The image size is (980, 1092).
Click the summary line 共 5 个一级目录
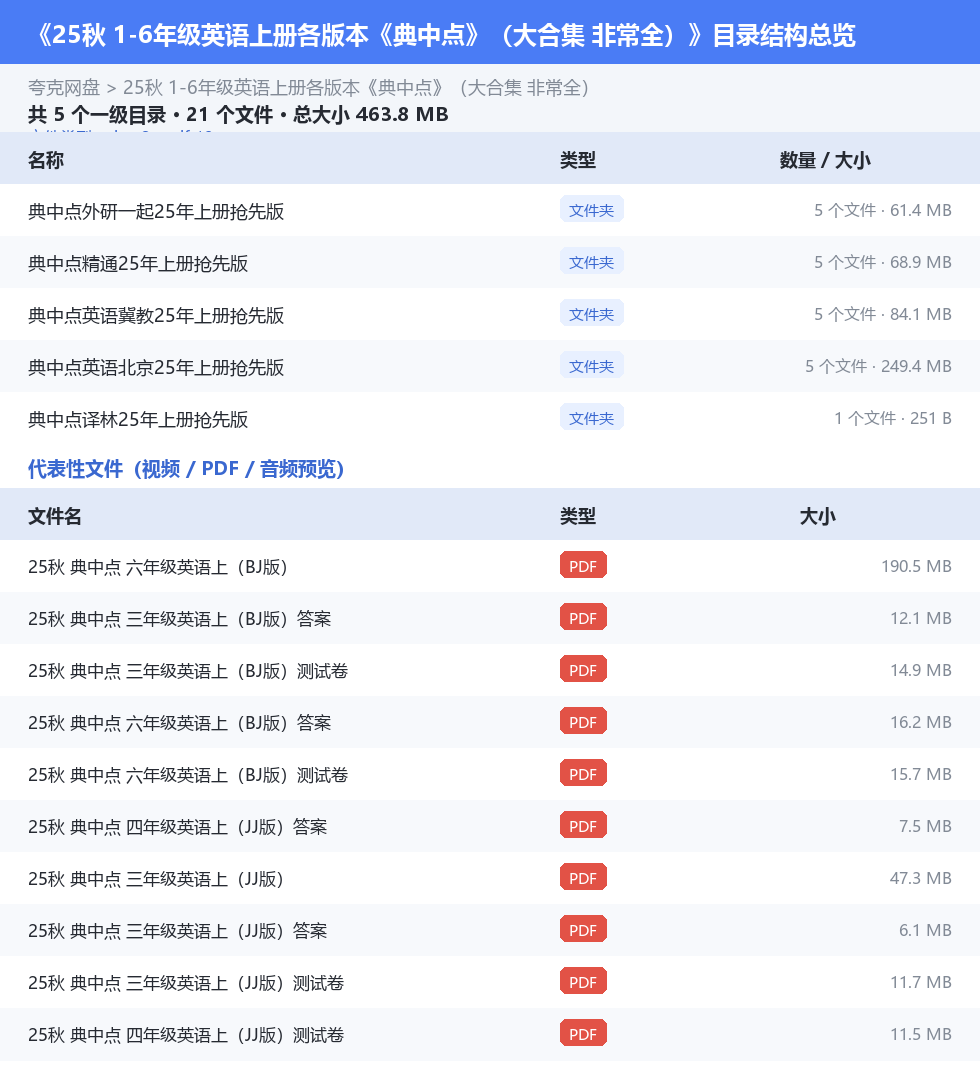click(238, 114)
